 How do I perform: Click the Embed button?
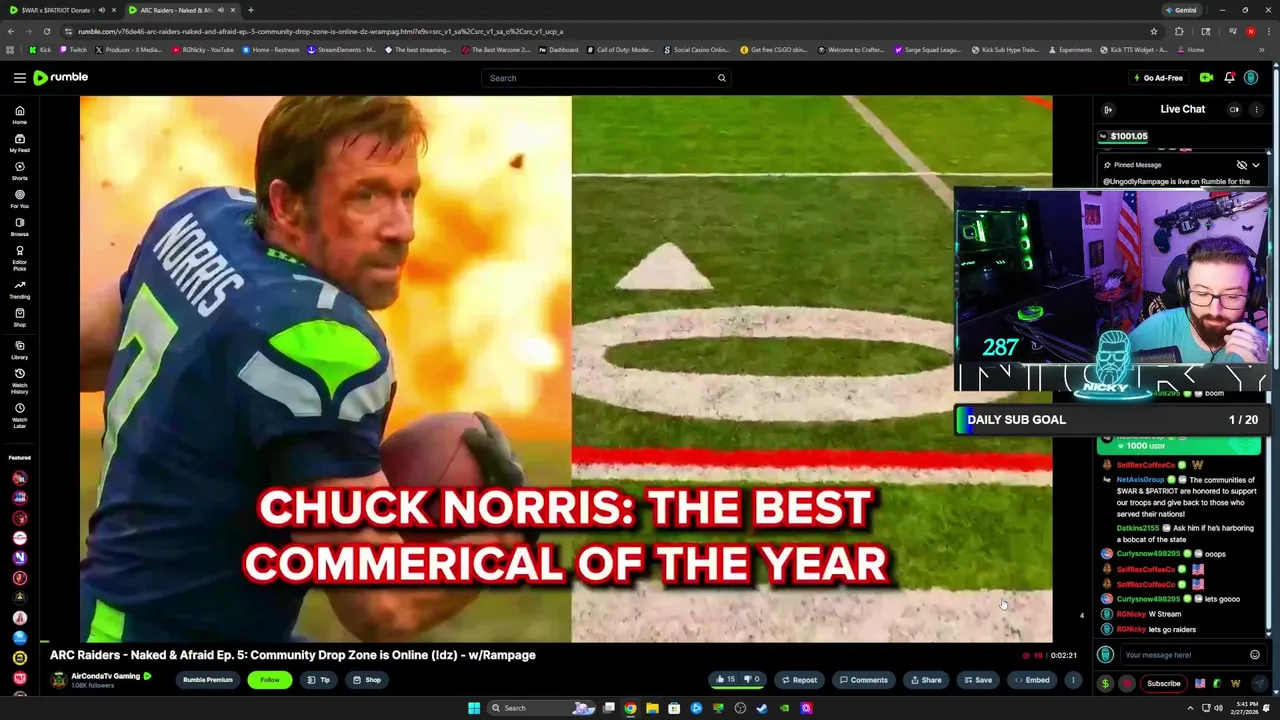point(1031,680)
